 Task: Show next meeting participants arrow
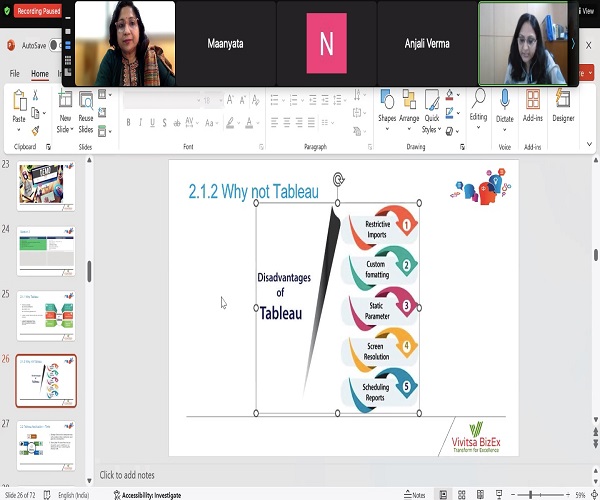(573, 44)
